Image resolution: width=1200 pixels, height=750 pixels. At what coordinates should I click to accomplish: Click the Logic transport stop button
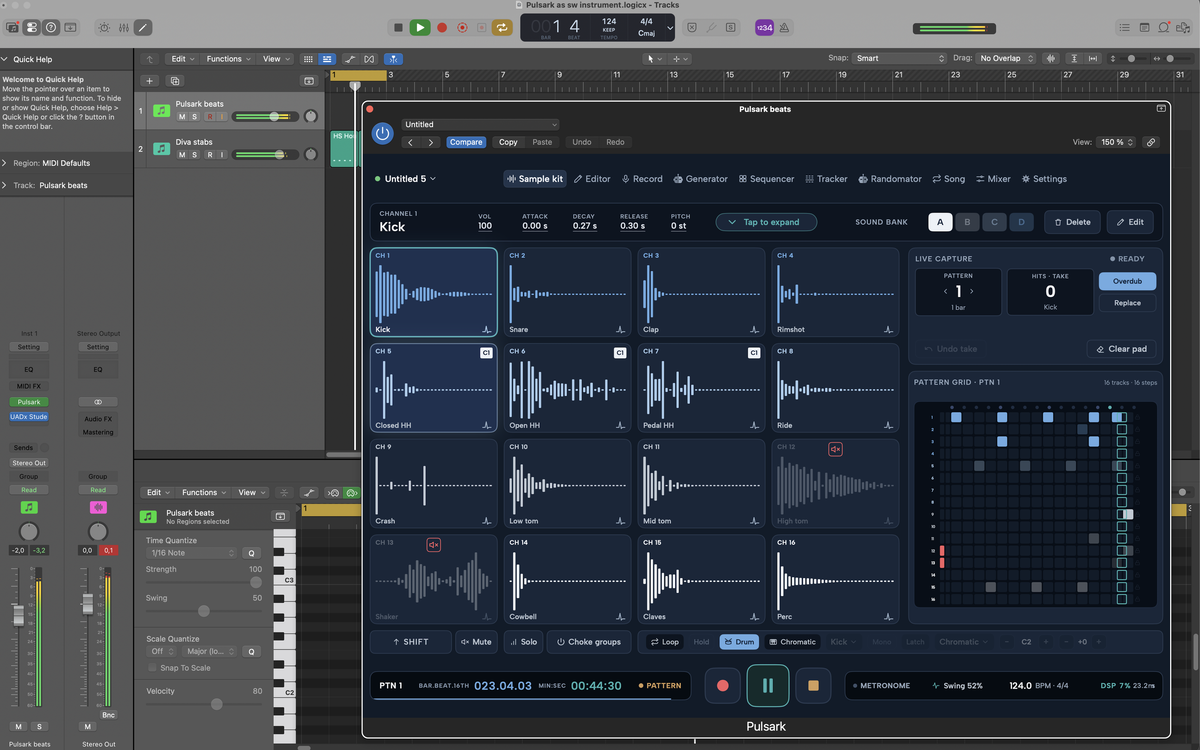pos(398,28)
